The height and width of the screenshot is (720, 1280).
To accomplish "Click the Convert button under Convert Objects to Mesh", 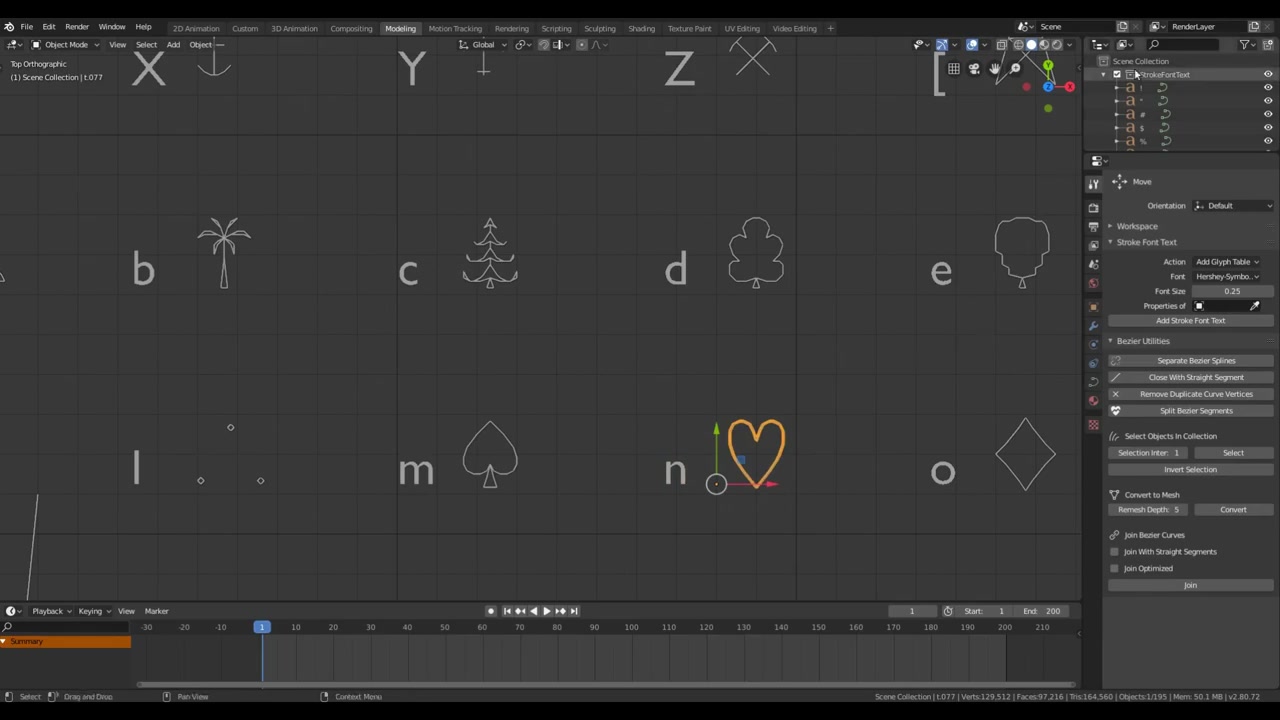I will point(1233,509).
